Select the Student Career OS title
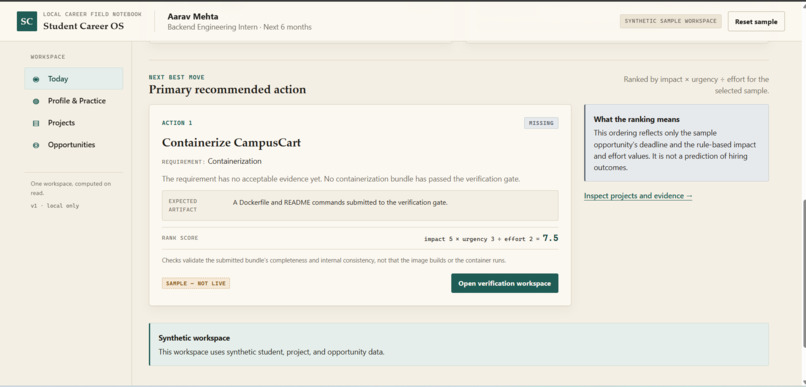The image size is (806, 387). click(x=83, y=26)
